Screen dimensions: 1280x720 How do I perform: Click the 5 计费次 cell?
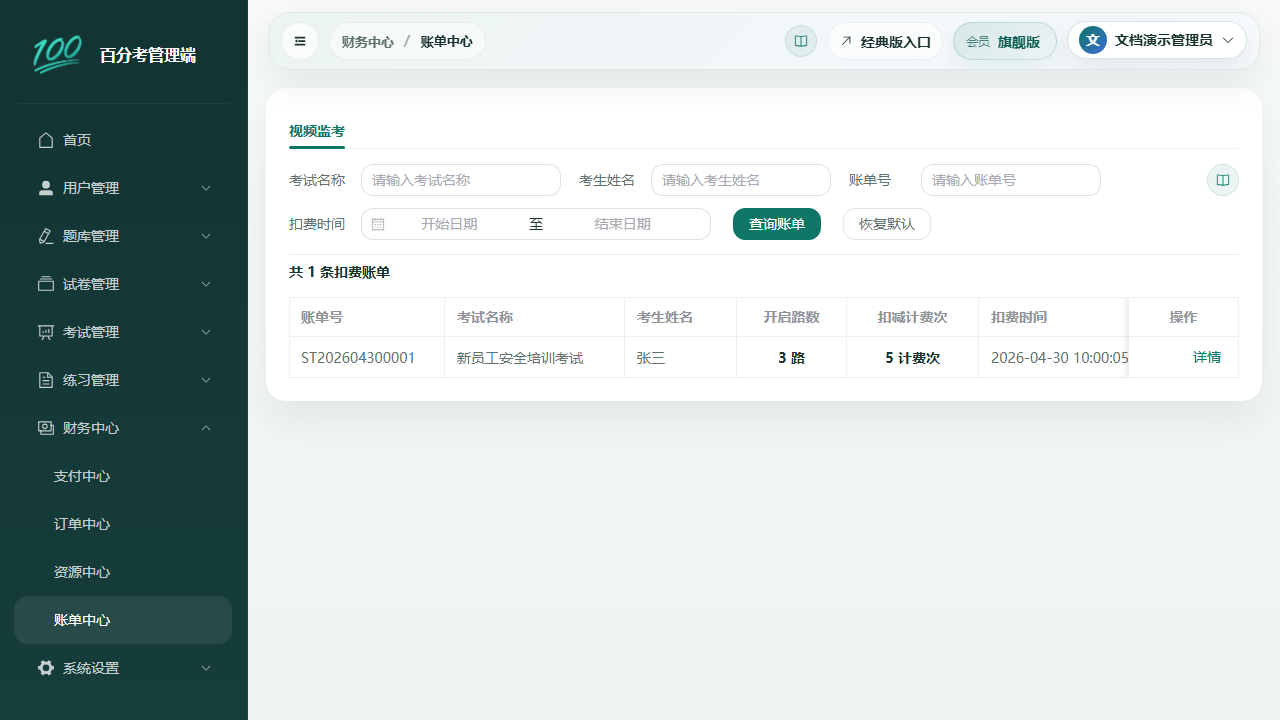coord(913,357)
